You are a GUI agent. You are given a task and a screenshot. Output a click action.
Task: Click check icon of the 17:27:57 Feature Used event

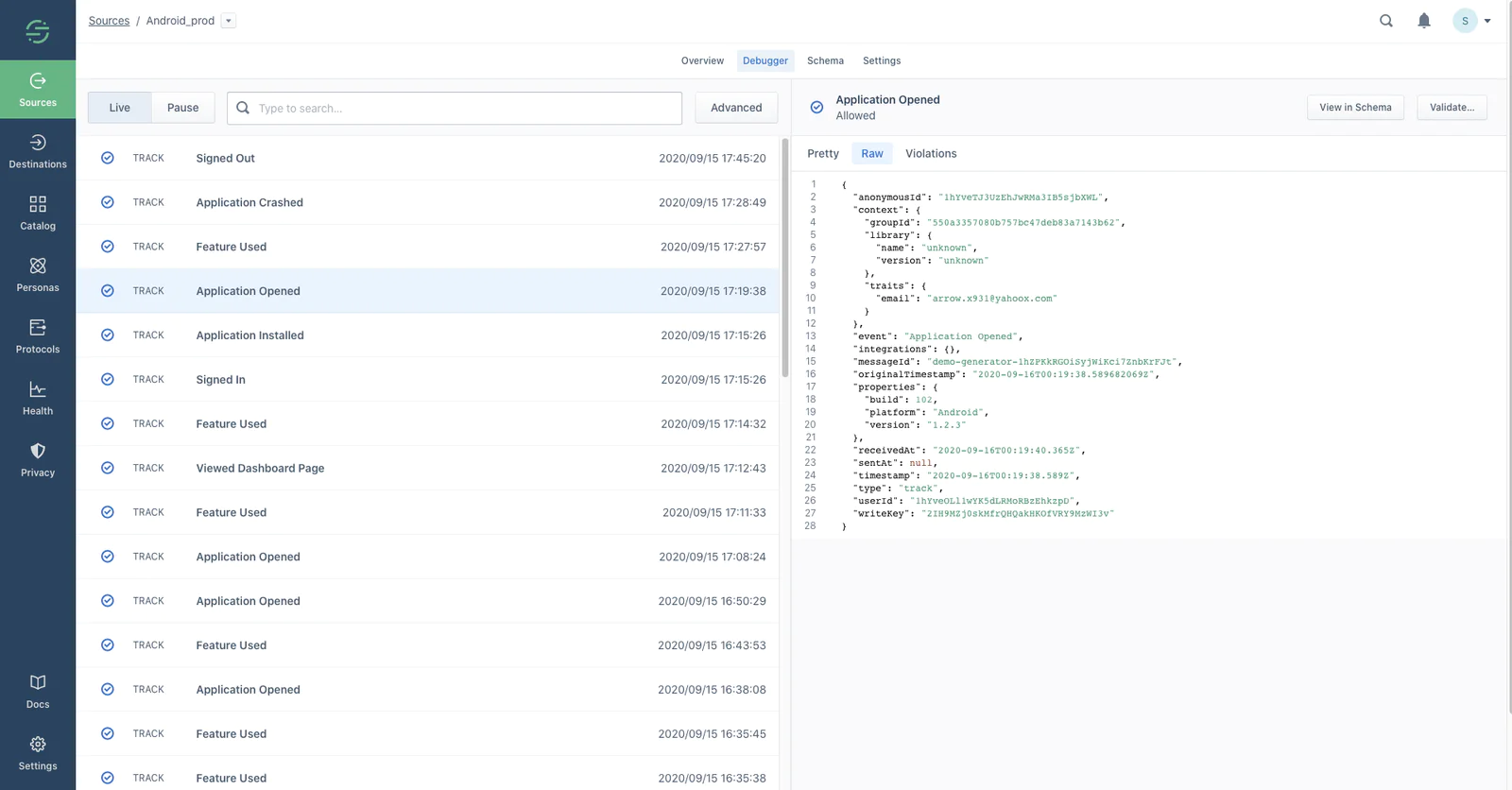click(108, 247)
